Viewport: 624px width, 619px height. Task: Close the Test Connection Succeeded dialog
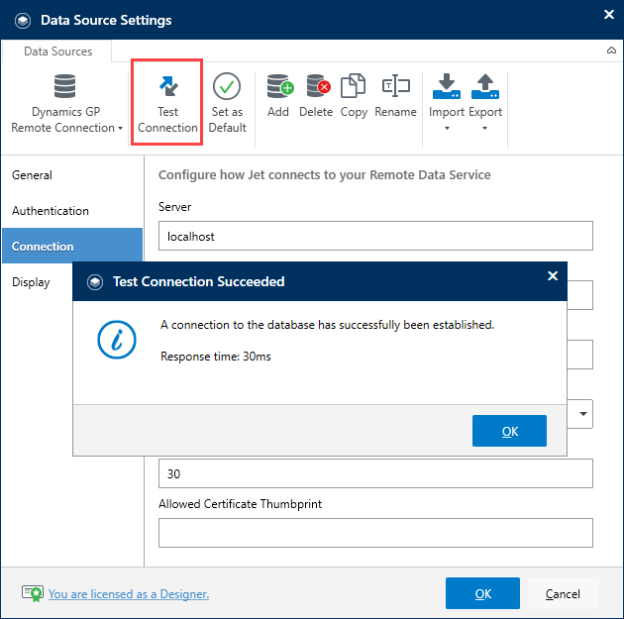pos(552,276)
